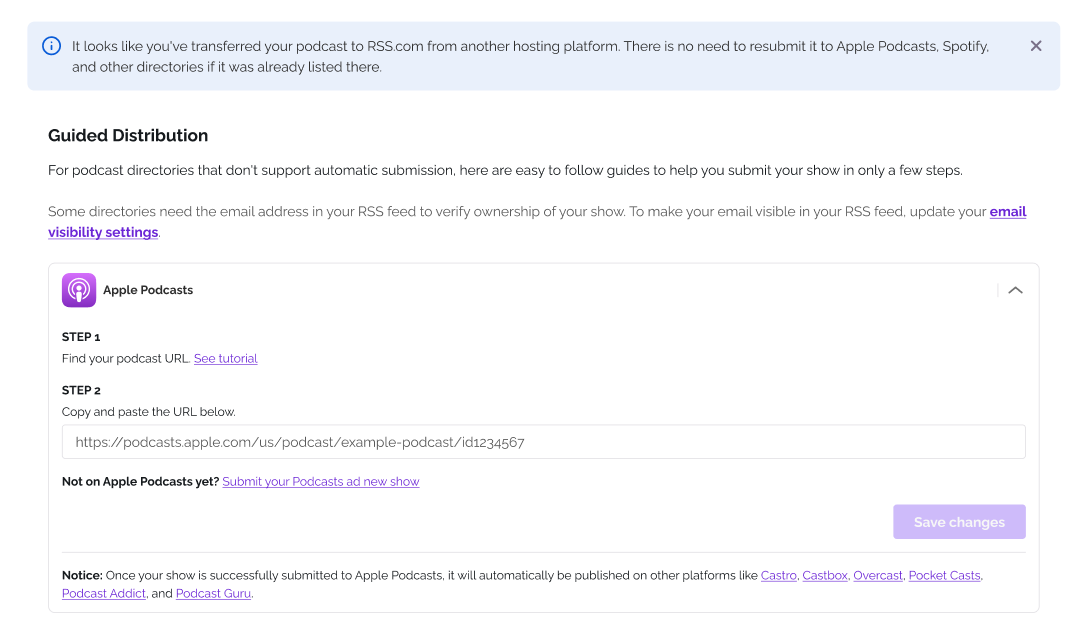Collapse the Apple Podcasts section chevron
Image resolution: width=1085 pixels, height=622 pixels.
1015,290
